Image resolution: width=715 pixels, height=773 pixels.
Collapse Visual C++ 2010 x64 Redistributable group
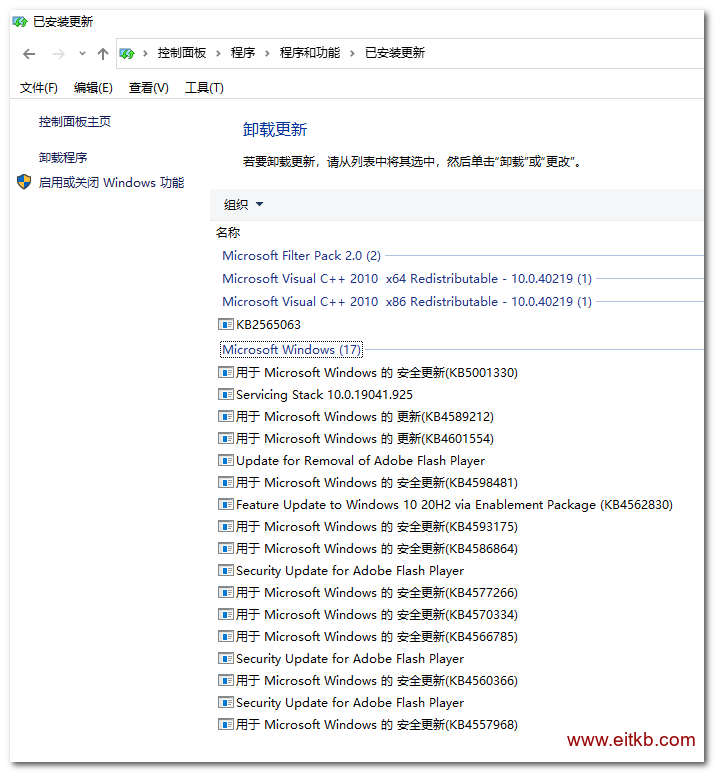pos(407,279)
